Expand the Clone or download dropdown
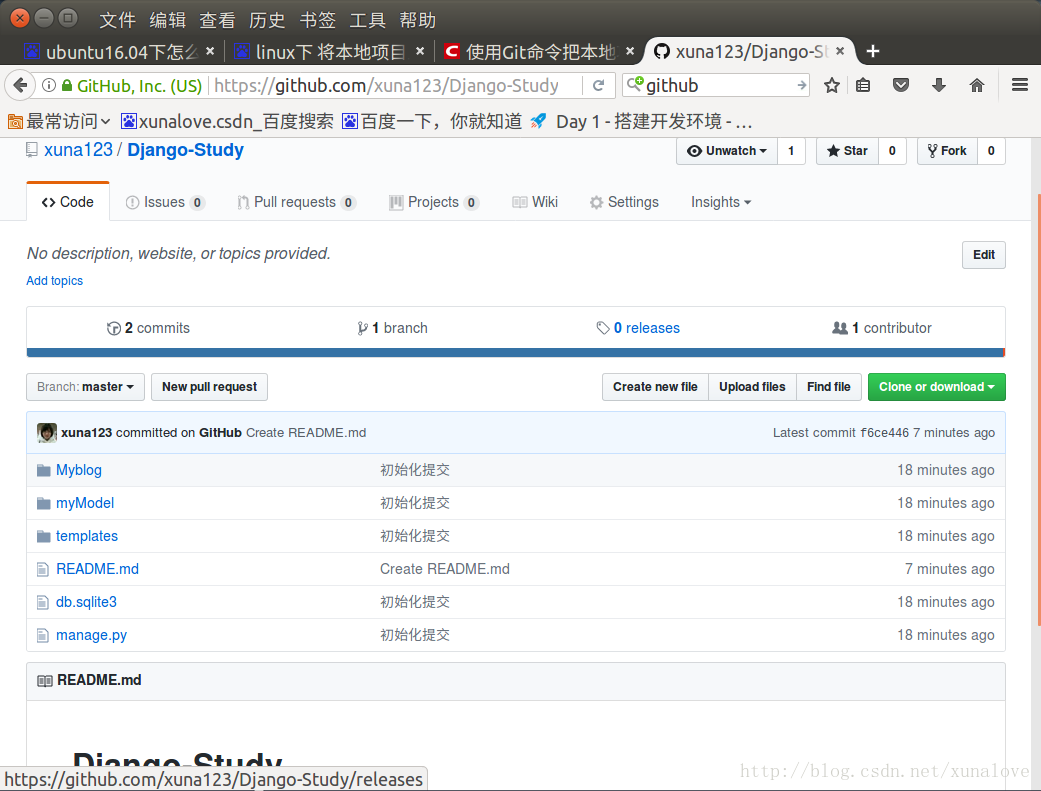This screenshot has width=1041, height=791. pos(936,387)
